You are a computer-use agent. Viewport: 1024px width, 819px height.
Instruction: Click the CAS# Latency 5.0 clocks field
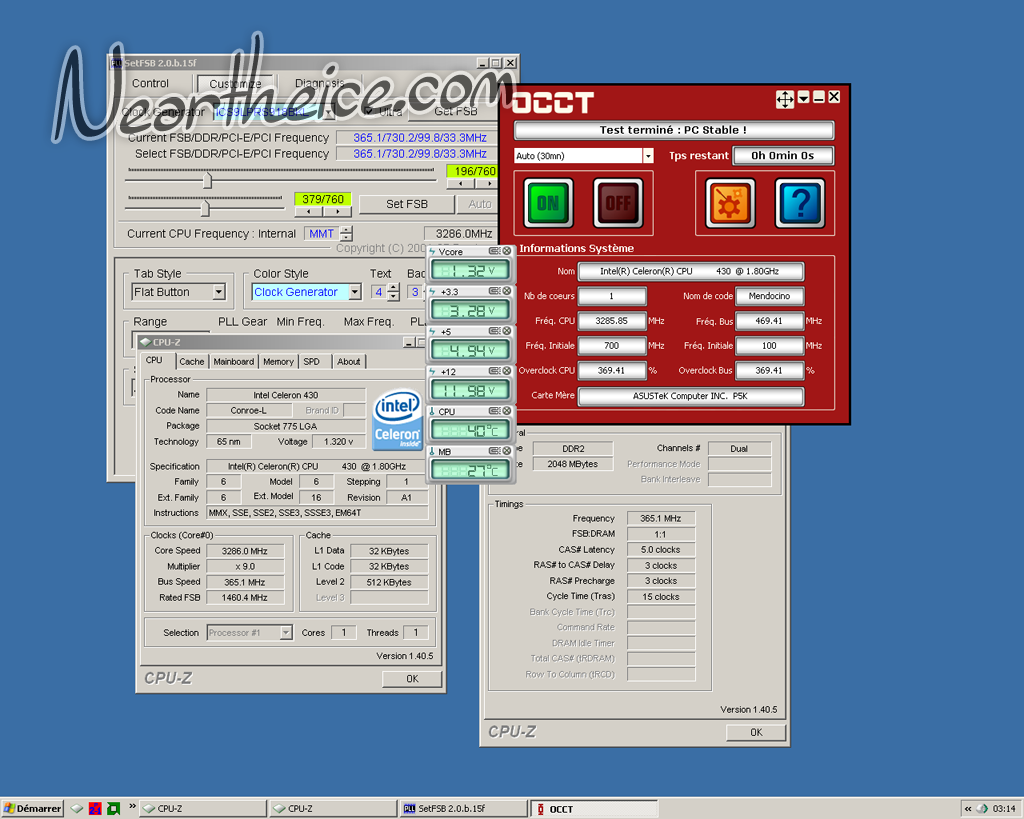coord(660,550)
